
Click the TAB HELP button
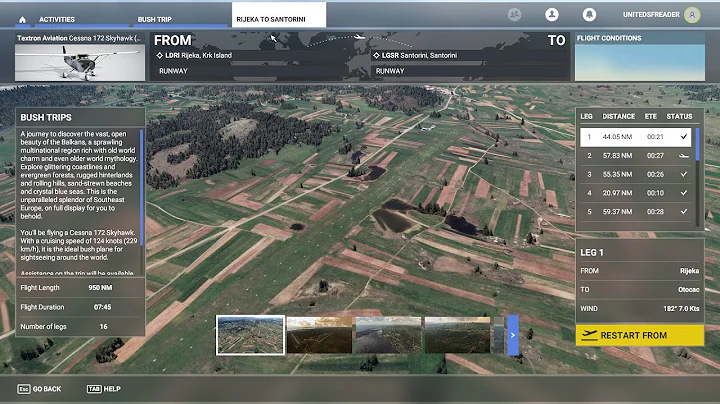(104, 389)
